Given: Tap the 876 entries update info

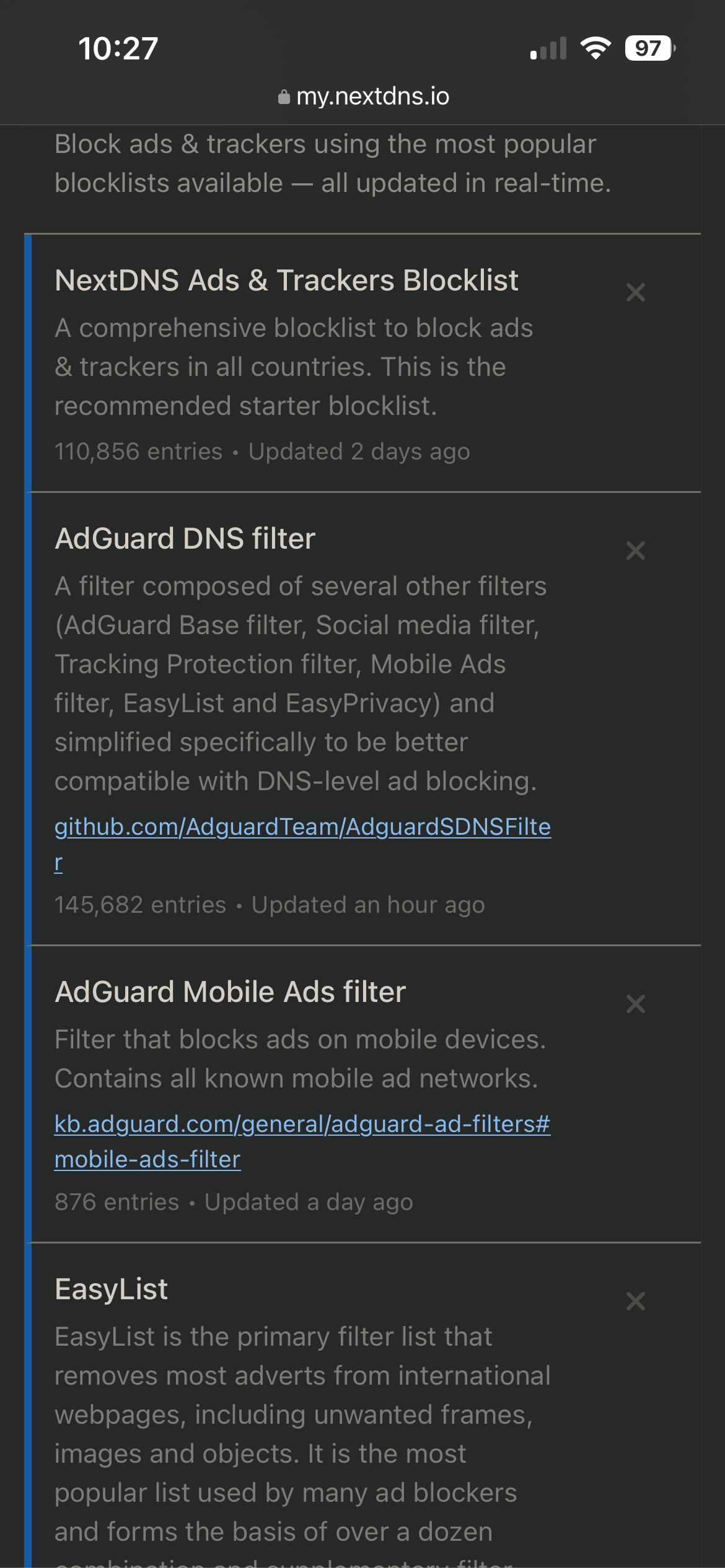Looking at the screenshot, I should [234, 1203].
